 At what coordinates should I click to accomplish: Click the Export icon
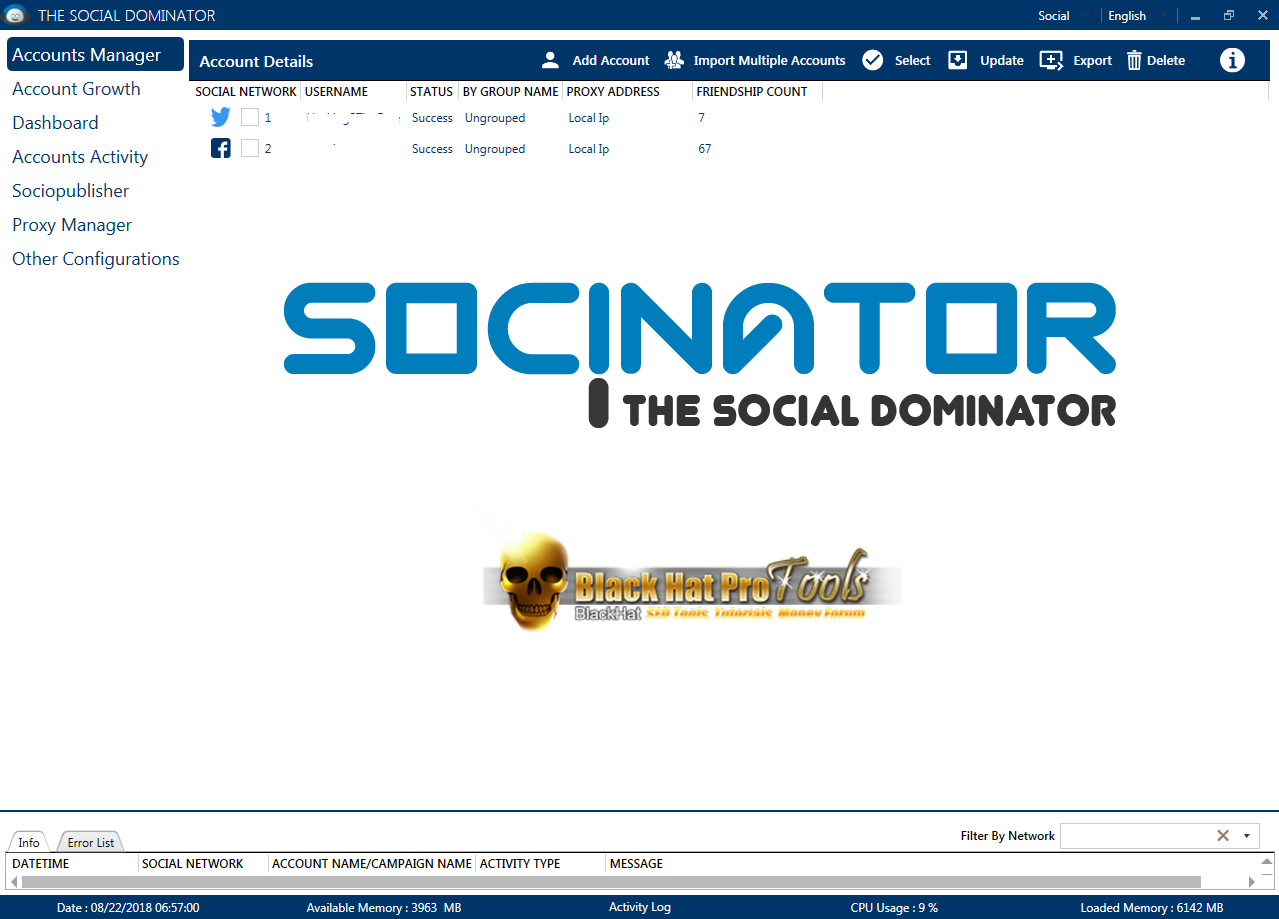point(1051,60)
